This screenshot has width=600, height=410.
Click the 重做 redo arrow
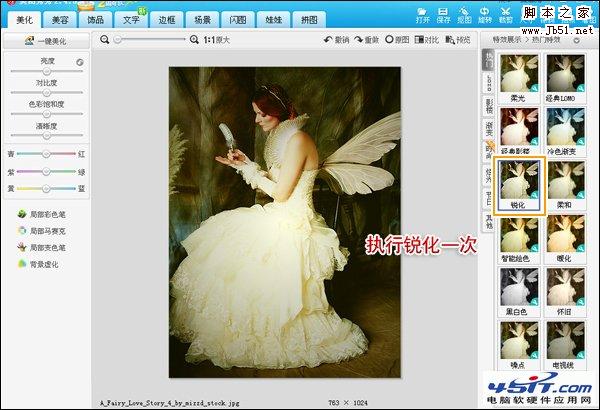pyautogui.click(x=366, y=39)
